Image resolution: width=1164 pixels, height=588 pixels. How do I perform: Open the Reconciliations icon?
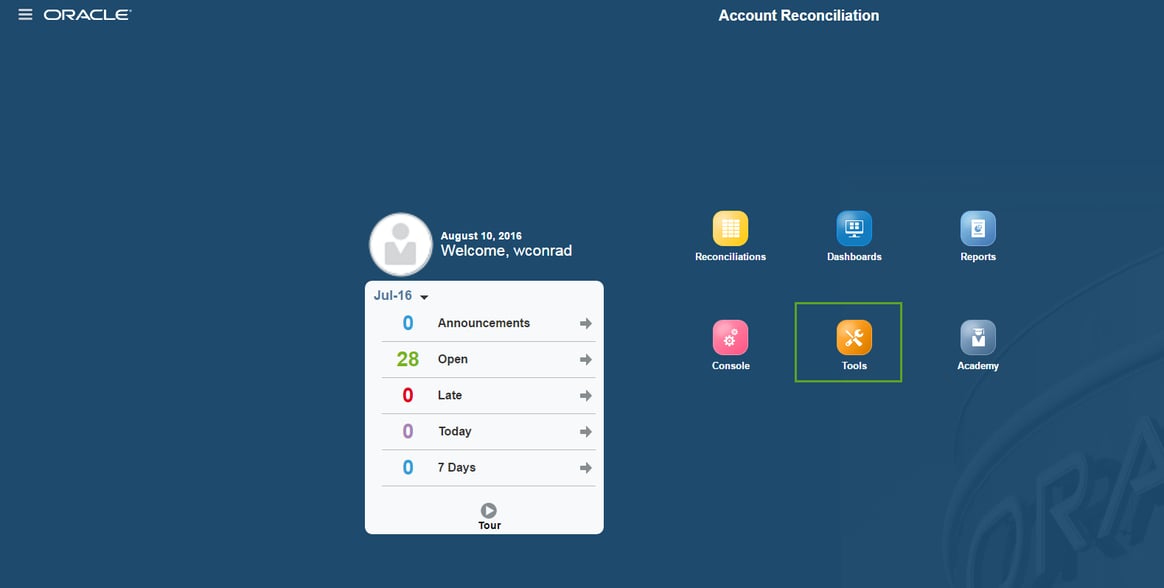pyautogui.click(x=730, y=228)
